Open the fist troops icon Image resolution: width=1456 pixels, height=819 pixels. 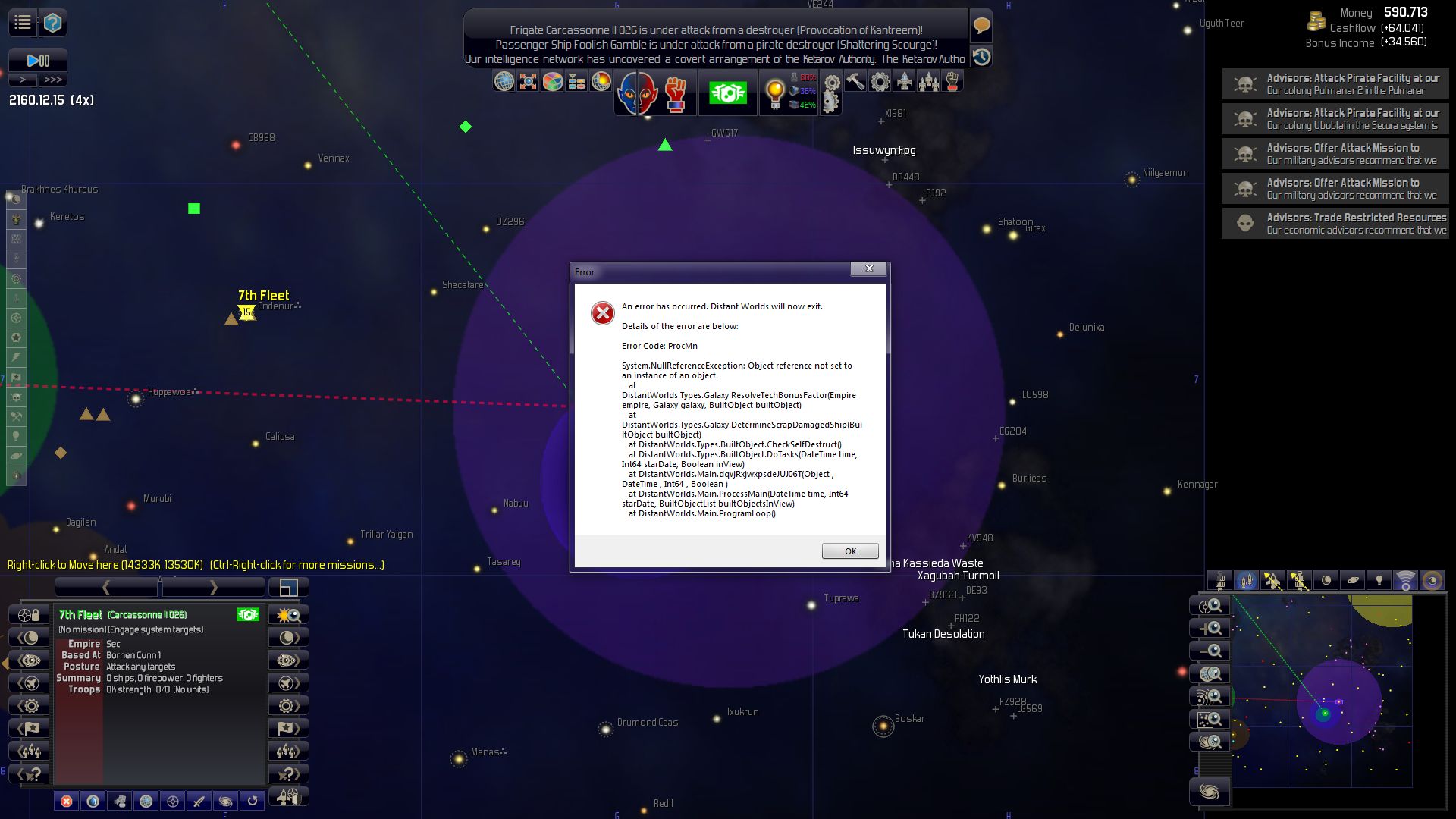952,81
